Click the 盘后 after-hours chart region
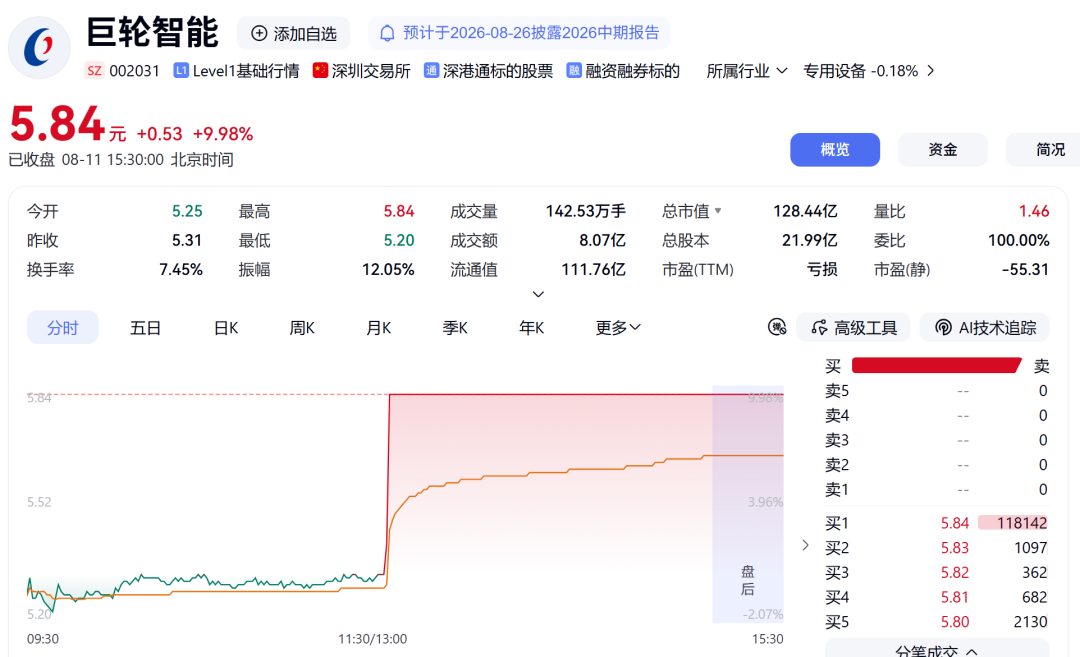 [x=748, y=504]
